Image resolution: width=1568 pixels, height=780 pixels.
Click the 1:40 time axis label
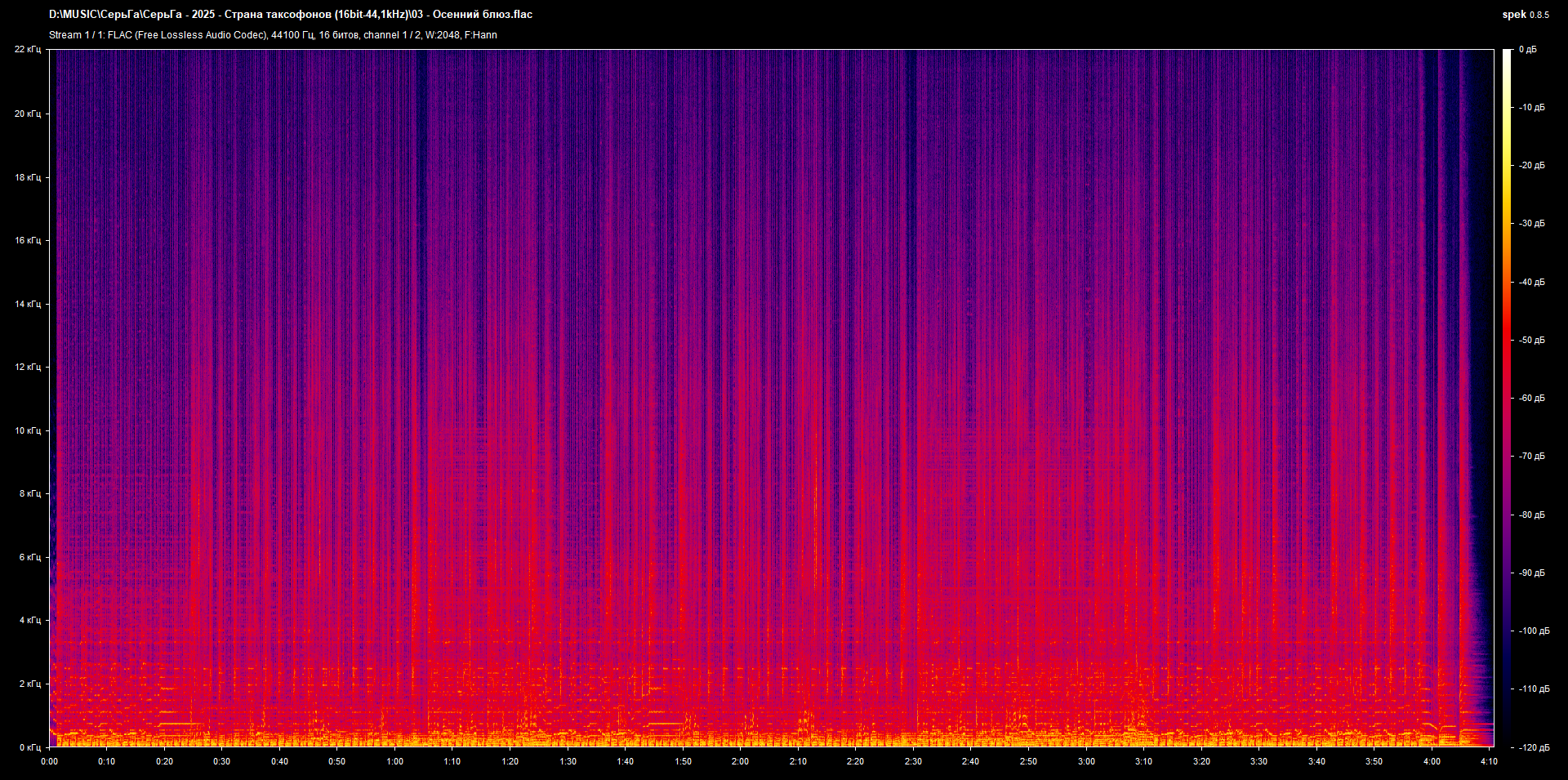[x=625, y=761]
